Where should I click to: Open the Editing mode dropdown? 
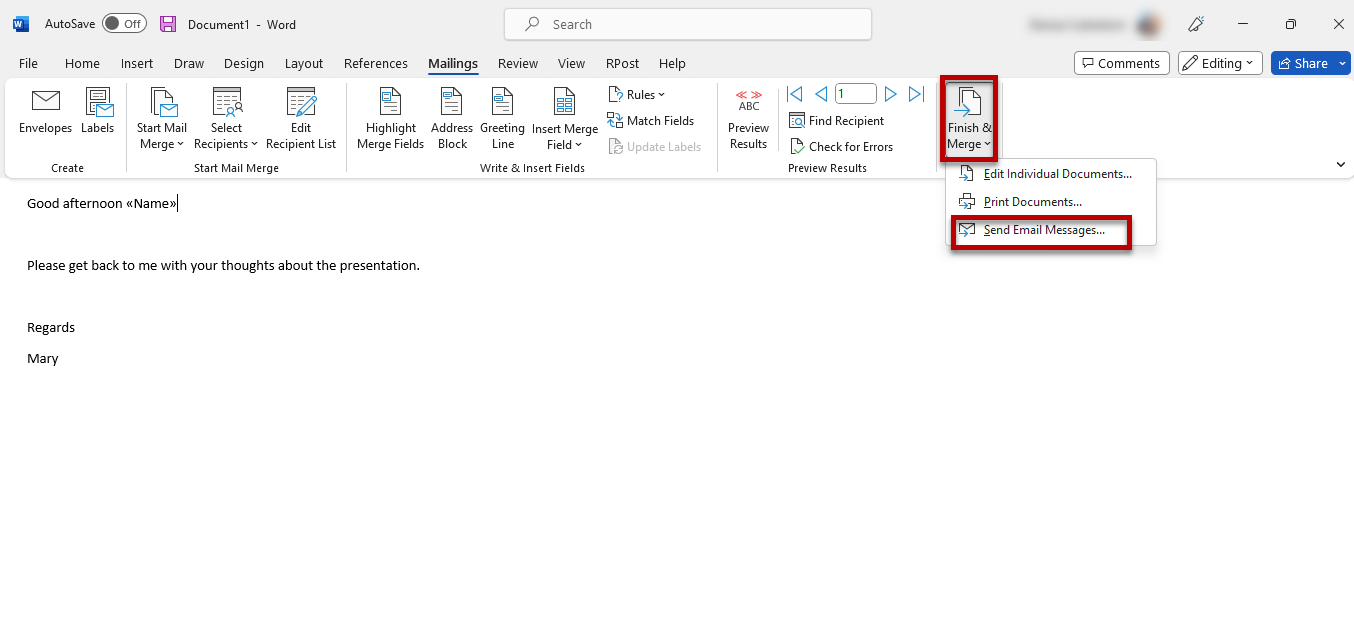(x=1220, y=63)
